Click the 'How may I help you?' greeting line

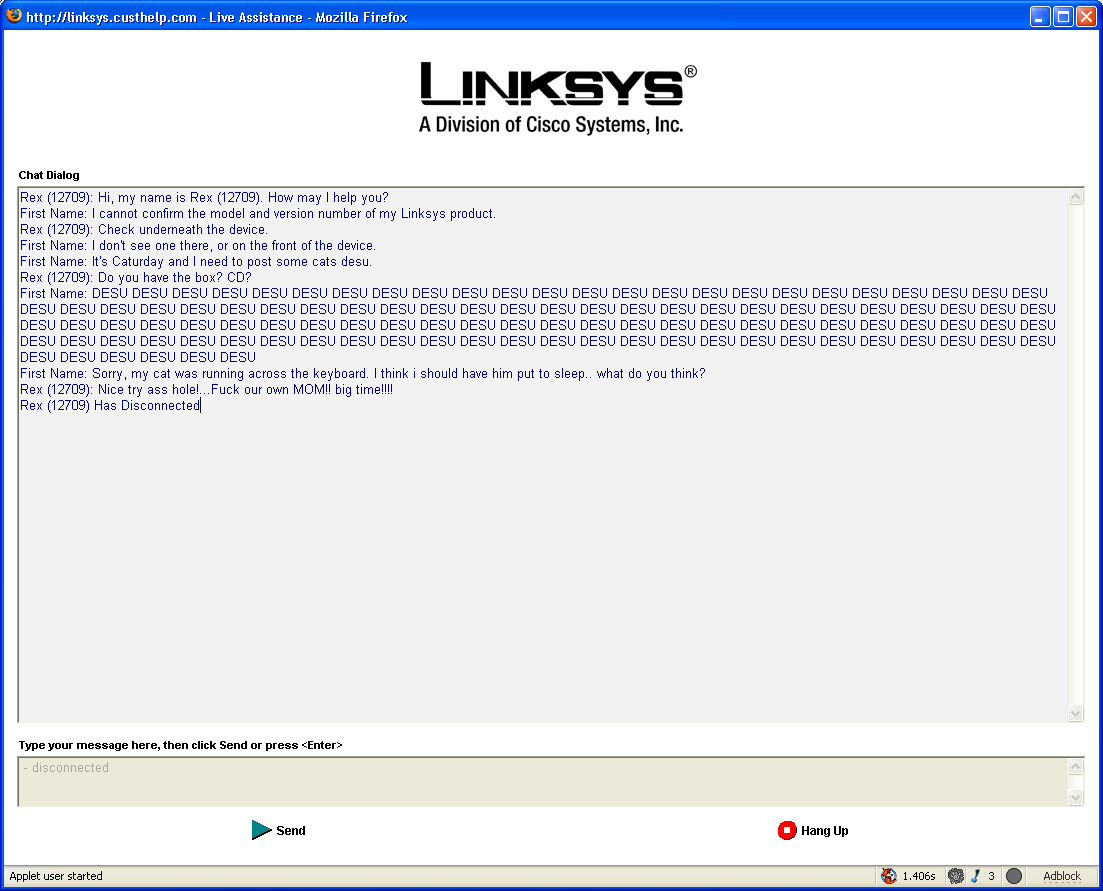pos(204,198)
